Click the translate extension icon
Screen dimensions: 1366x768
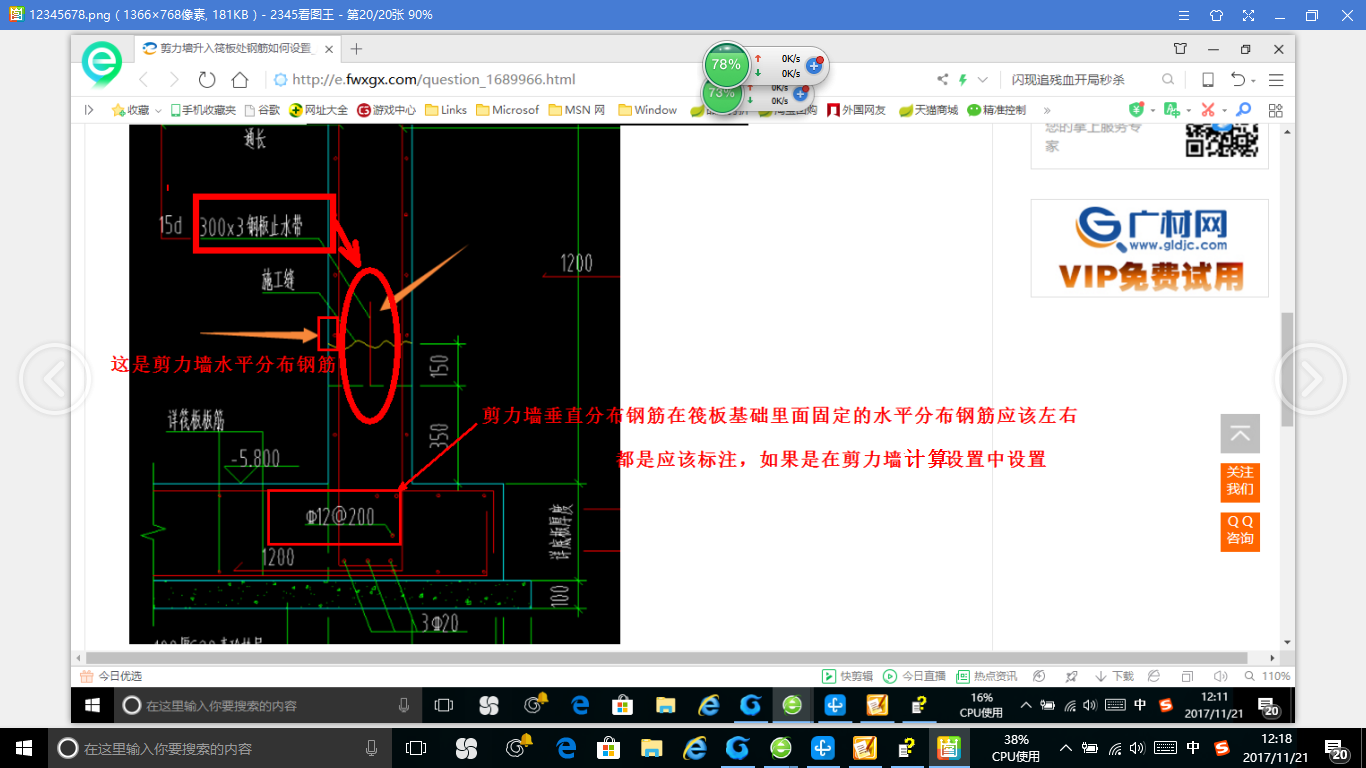pyautogui.click(x=1171, y=110)
